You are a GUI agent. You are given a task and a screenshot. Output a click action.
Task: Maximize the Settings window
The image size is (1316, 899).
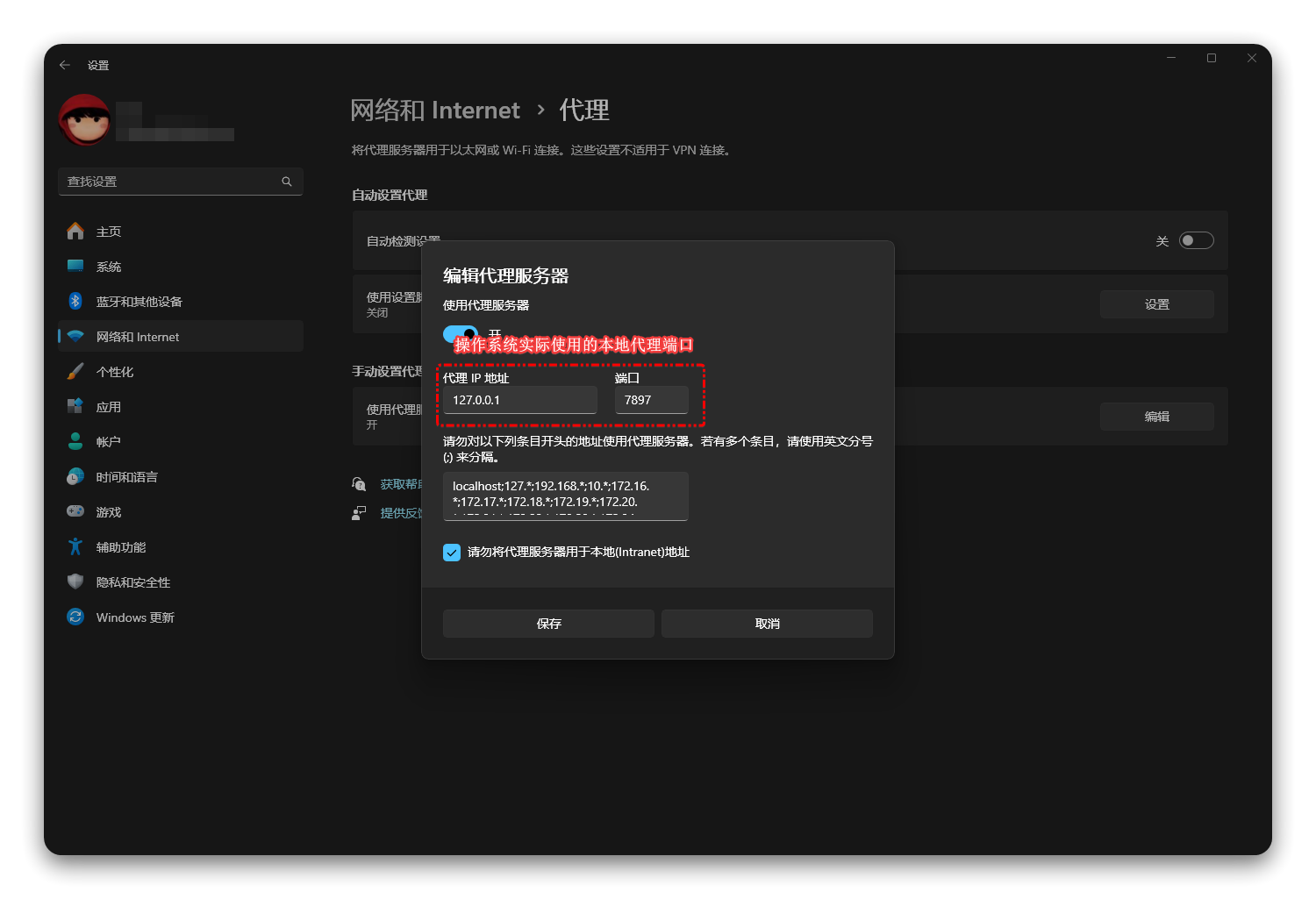click(x=1212, y=58)
